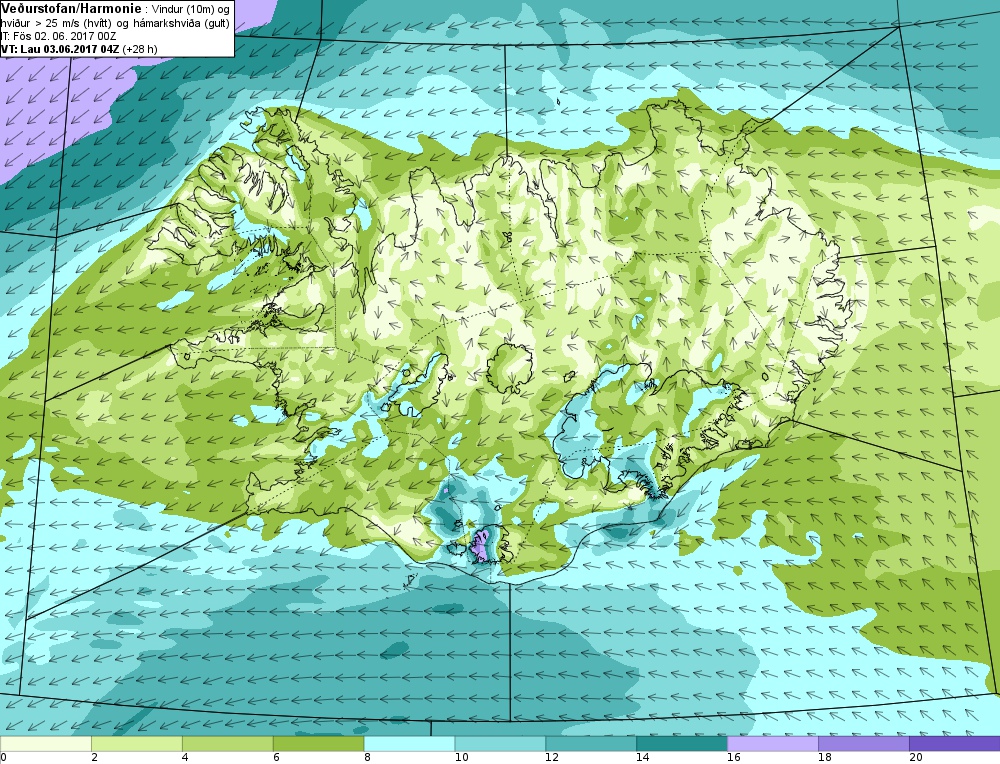Click the legend scale label '16'
Screen dimensions: 1000x764
(x=733, y=758)
